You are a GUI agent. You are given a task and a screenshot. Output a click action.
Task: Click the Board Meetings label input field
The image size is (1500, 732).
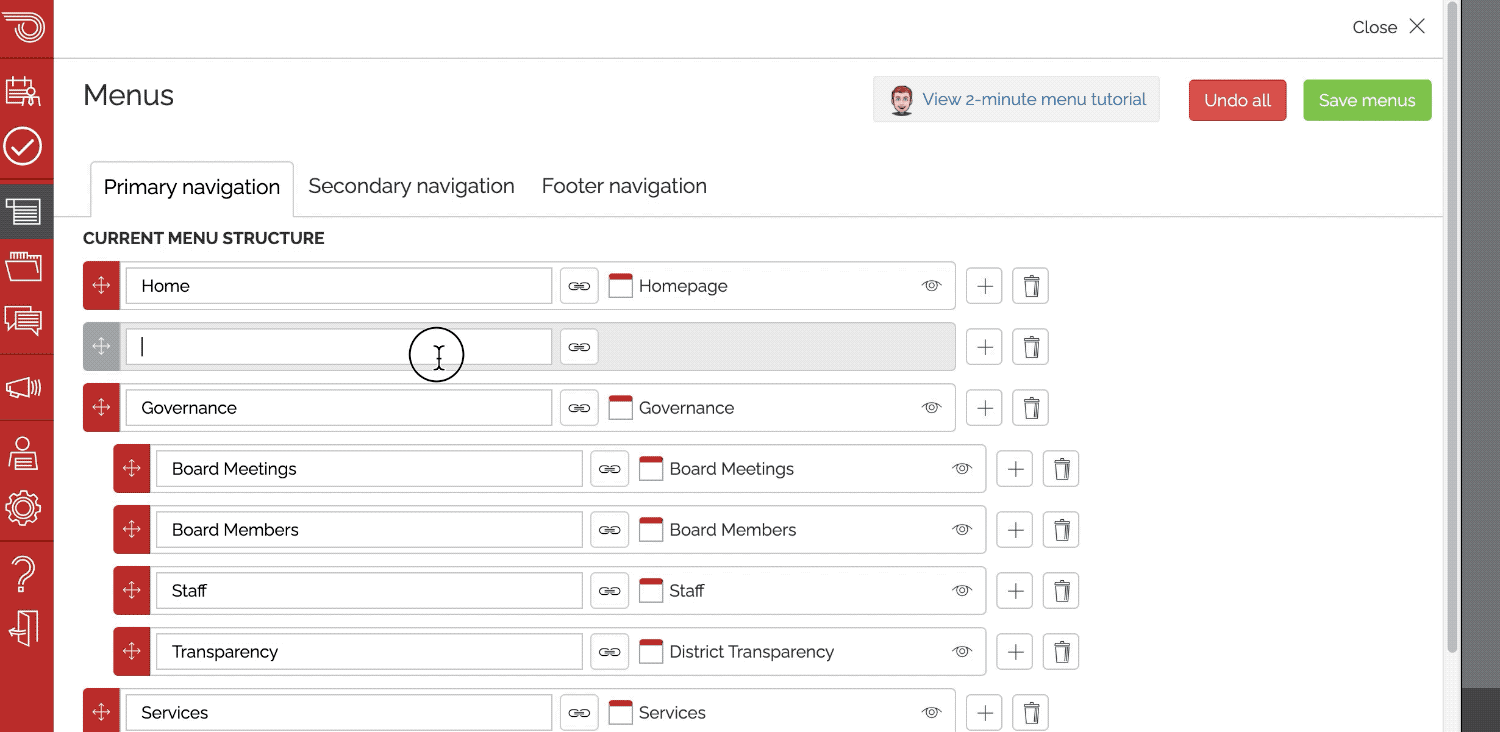[369, 469]
